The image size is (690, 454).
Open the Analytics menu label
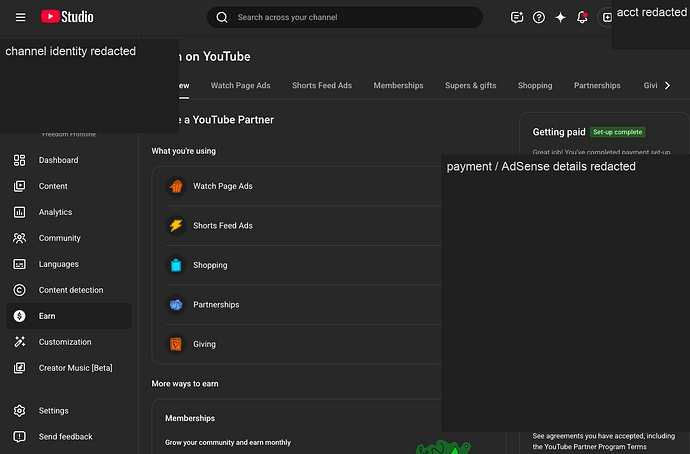[x=55, y=212]
